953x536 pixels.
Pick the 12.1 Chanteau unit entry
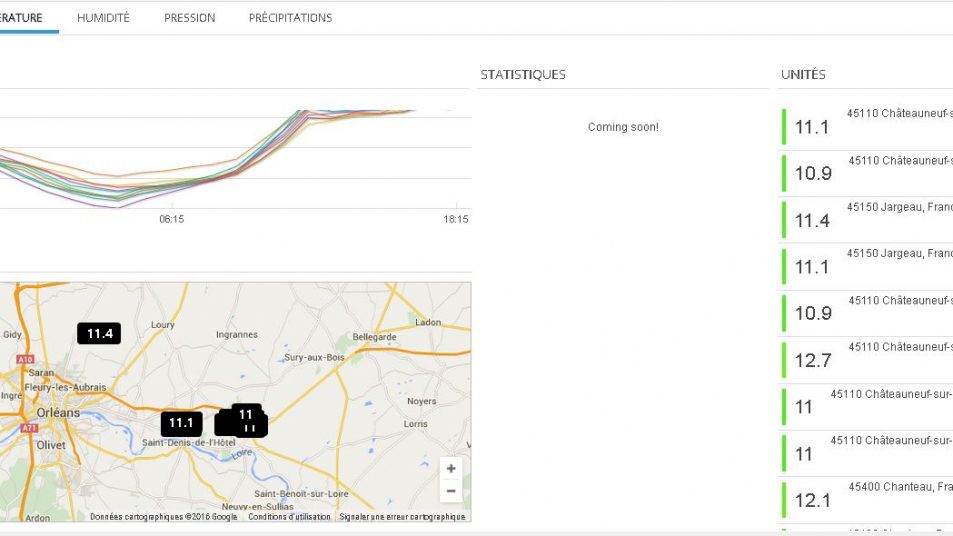tap(866, 494)
